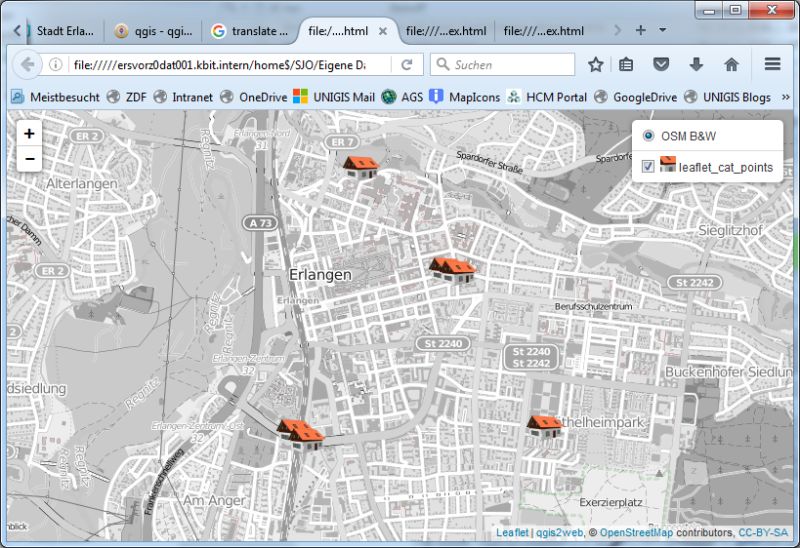Switch to the qgis - qgi... tab
800x548 pixels.
point(154,31)
